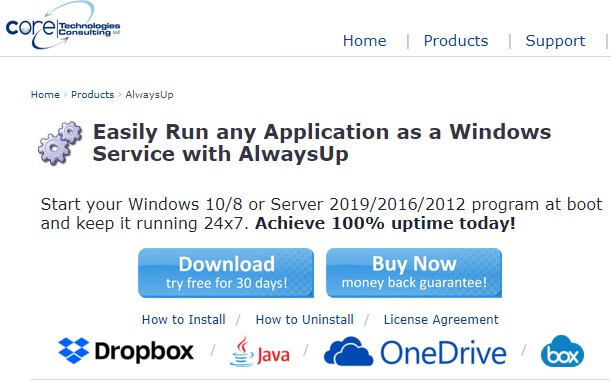Screen dimensions: 611x383
Task: Open the Products menu item
Action: (x=456, y=41)
